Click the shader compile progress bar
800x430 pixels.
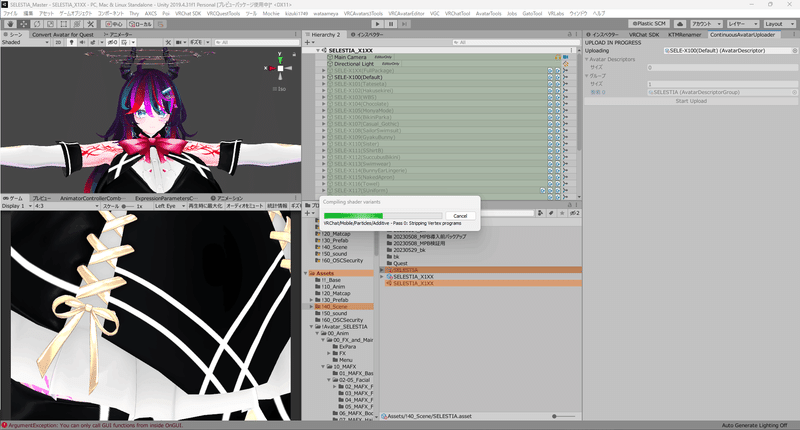pos(383,216)
